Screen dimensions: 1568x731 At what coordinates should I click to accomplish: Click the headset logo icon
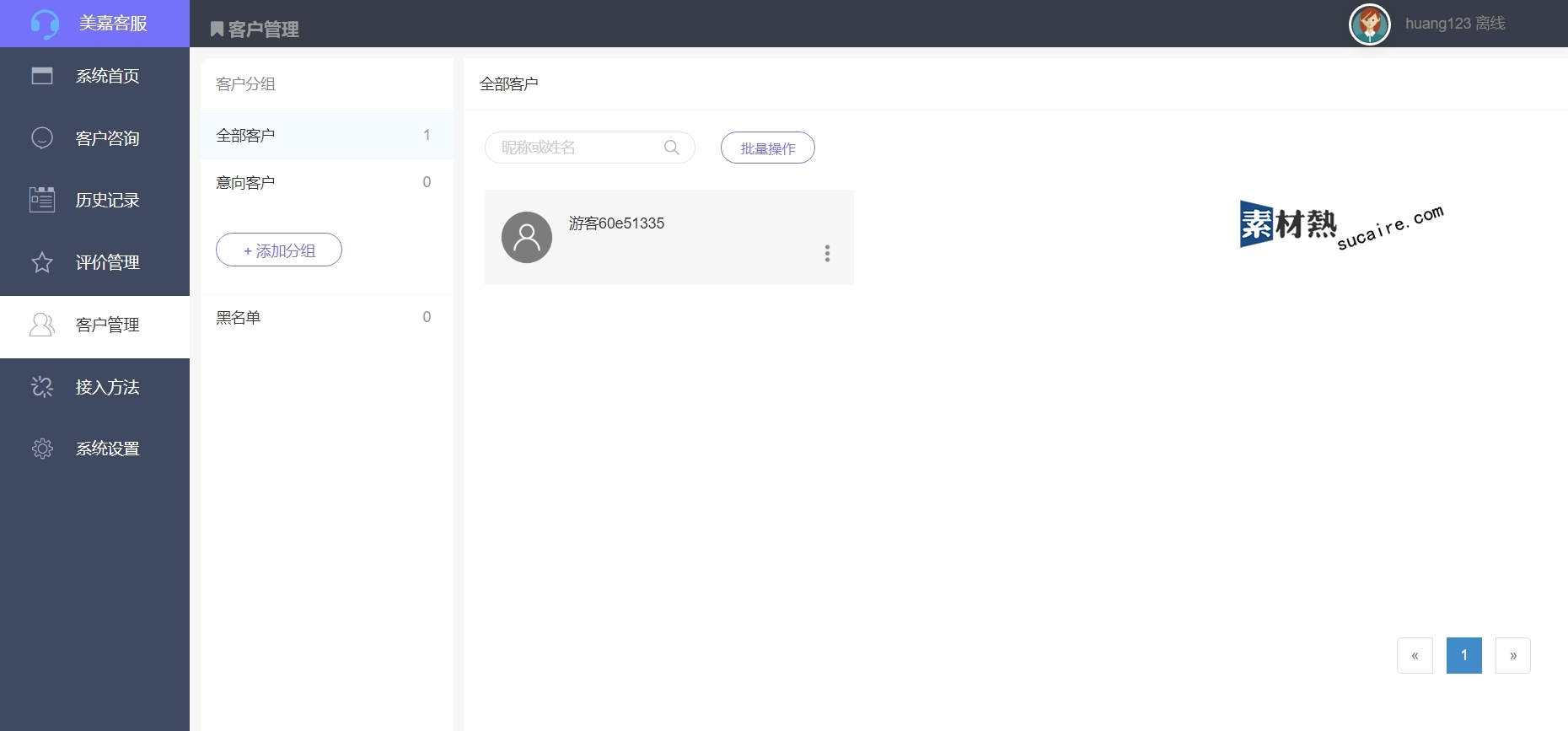coord(45,24)
